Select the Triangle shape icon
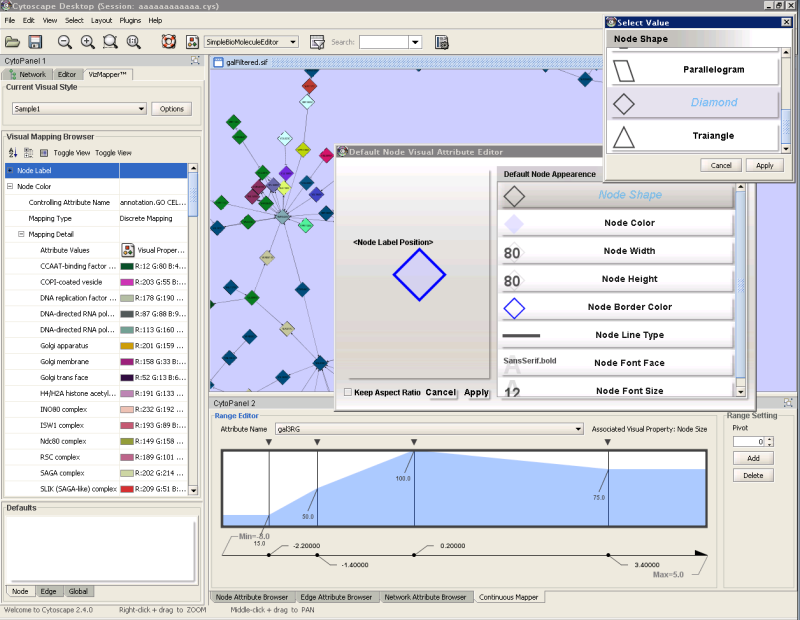Viewport: 800px width, 620px height. [x=624, y=136]
